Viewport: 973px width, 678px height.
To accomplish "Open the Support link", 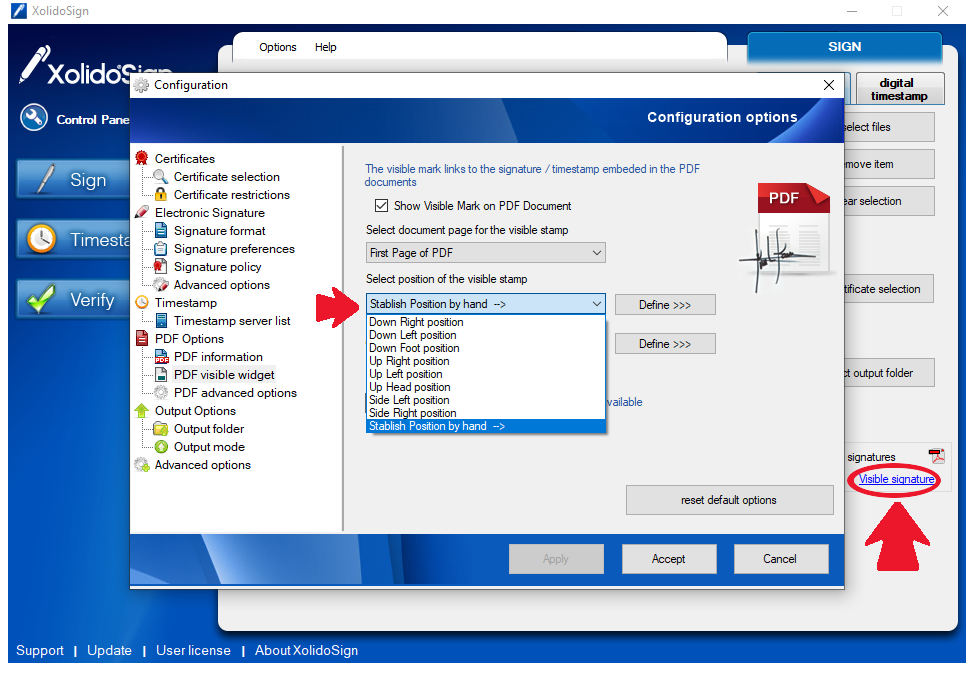I will [x=40, y=650].
